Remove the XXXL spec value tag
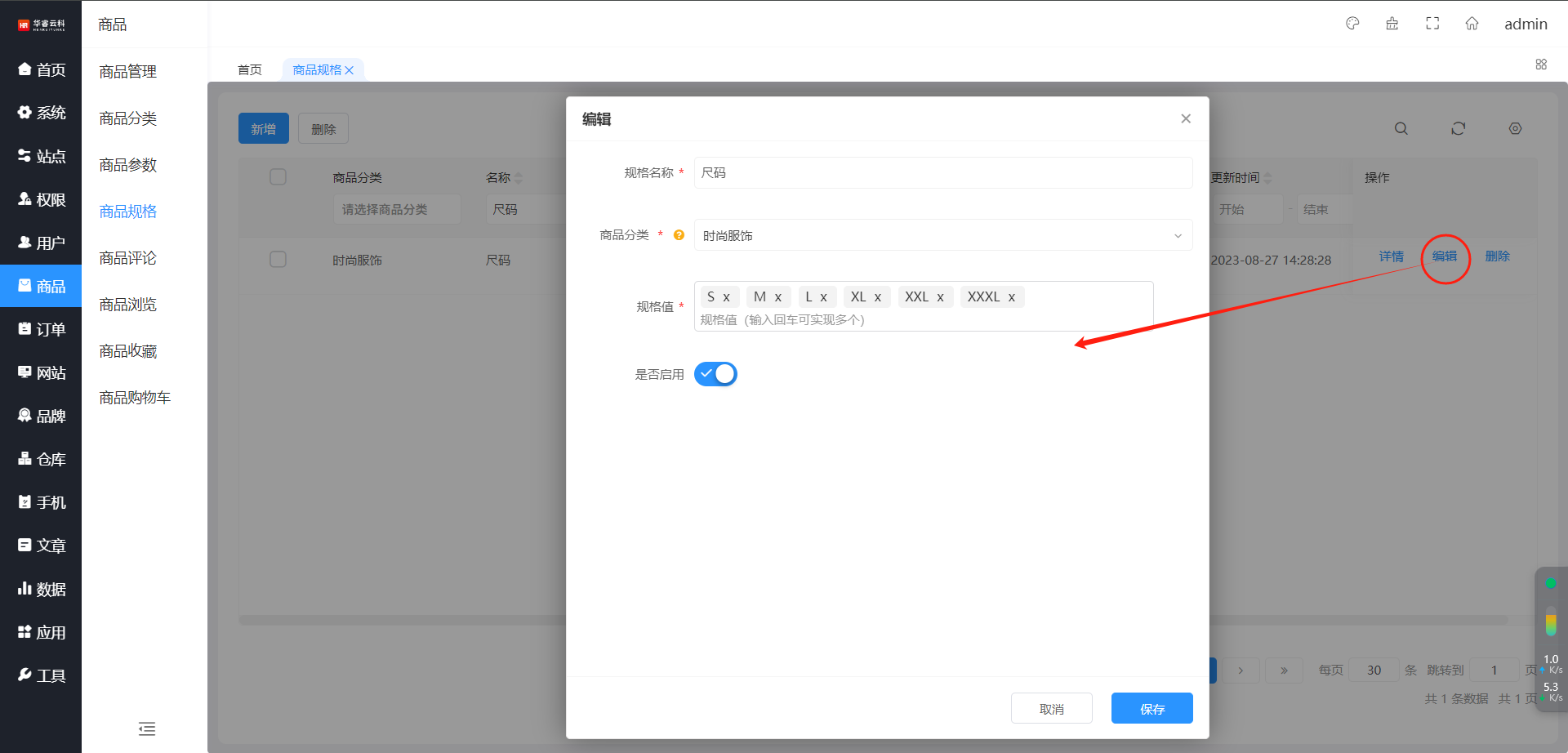This screenshot has height=753, width=1568. point(1012,297)
